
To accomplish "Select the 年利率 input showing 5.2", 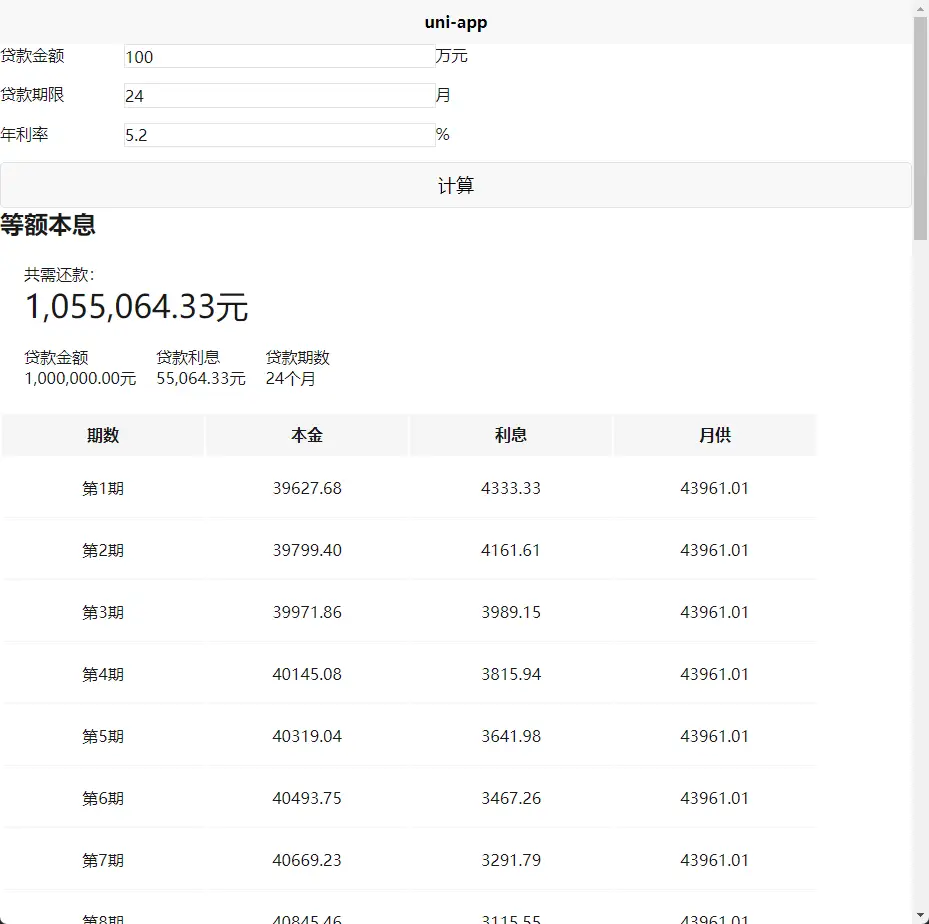I will [x=279, y=135].
